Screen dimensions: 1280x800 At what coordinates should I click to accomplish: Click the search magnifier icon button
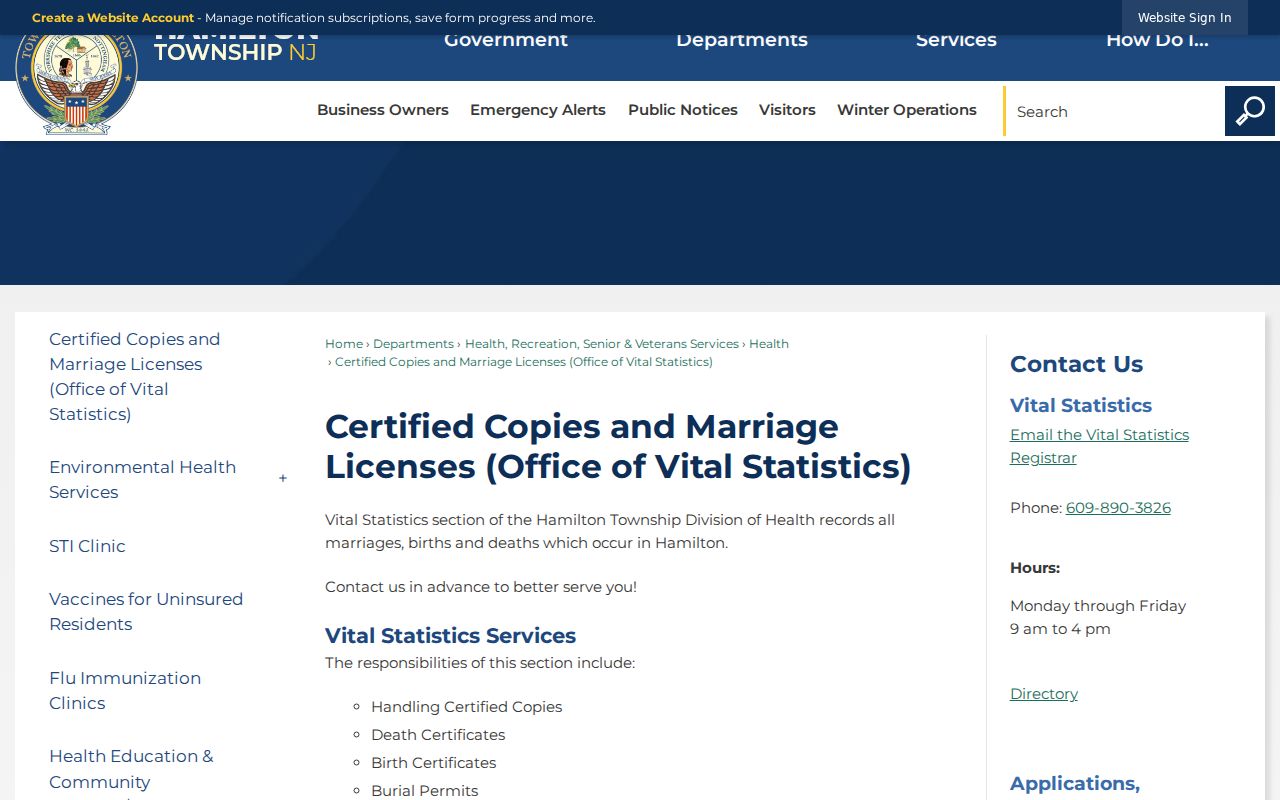click(1250, 111)
